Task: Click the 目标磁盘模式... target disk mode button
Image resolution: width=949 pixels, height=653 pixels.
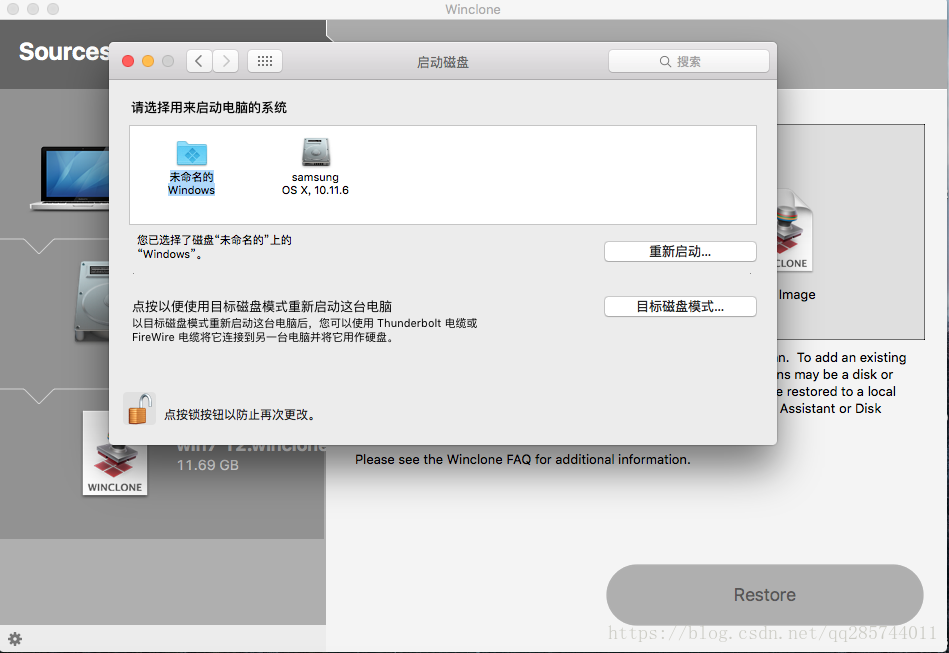Action: pyautogui.click(x=680, y=306)
